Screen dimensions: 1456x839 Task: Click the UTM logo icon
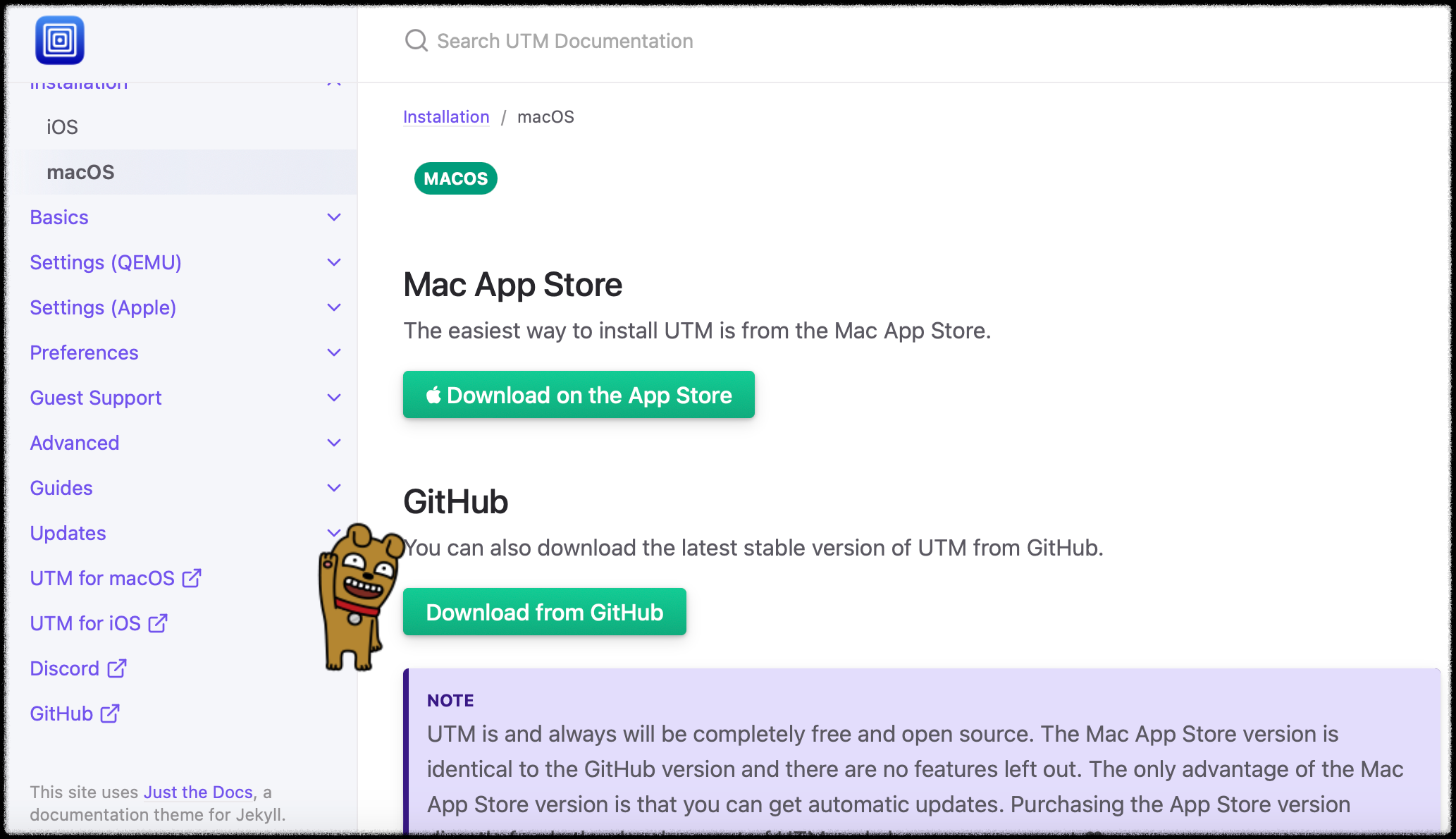click(x=60, y=41)
